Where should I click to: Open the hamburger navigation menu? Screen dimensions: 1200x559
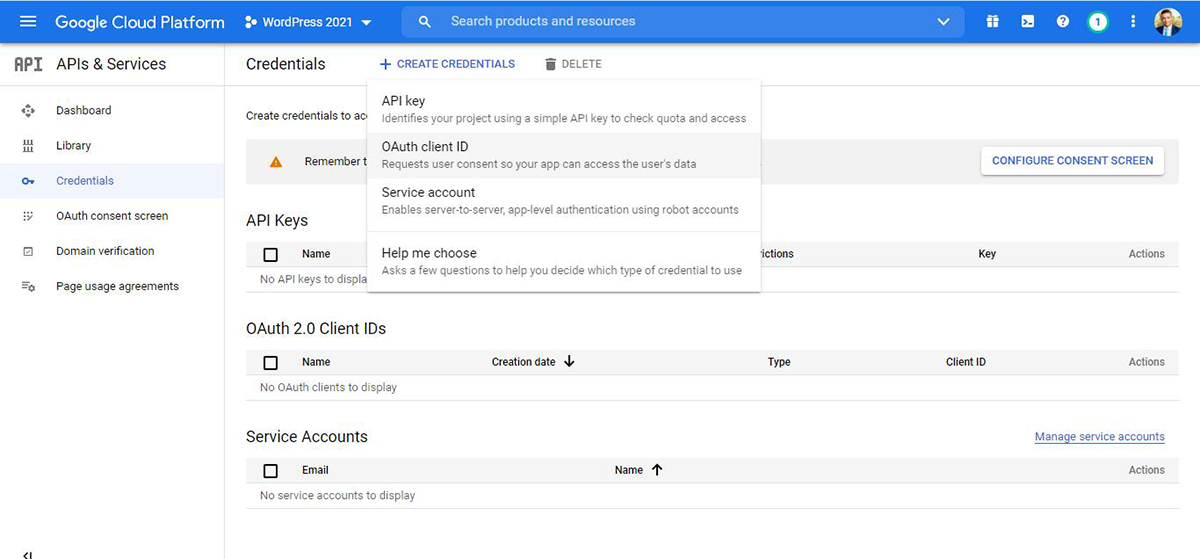coord(27,22)
